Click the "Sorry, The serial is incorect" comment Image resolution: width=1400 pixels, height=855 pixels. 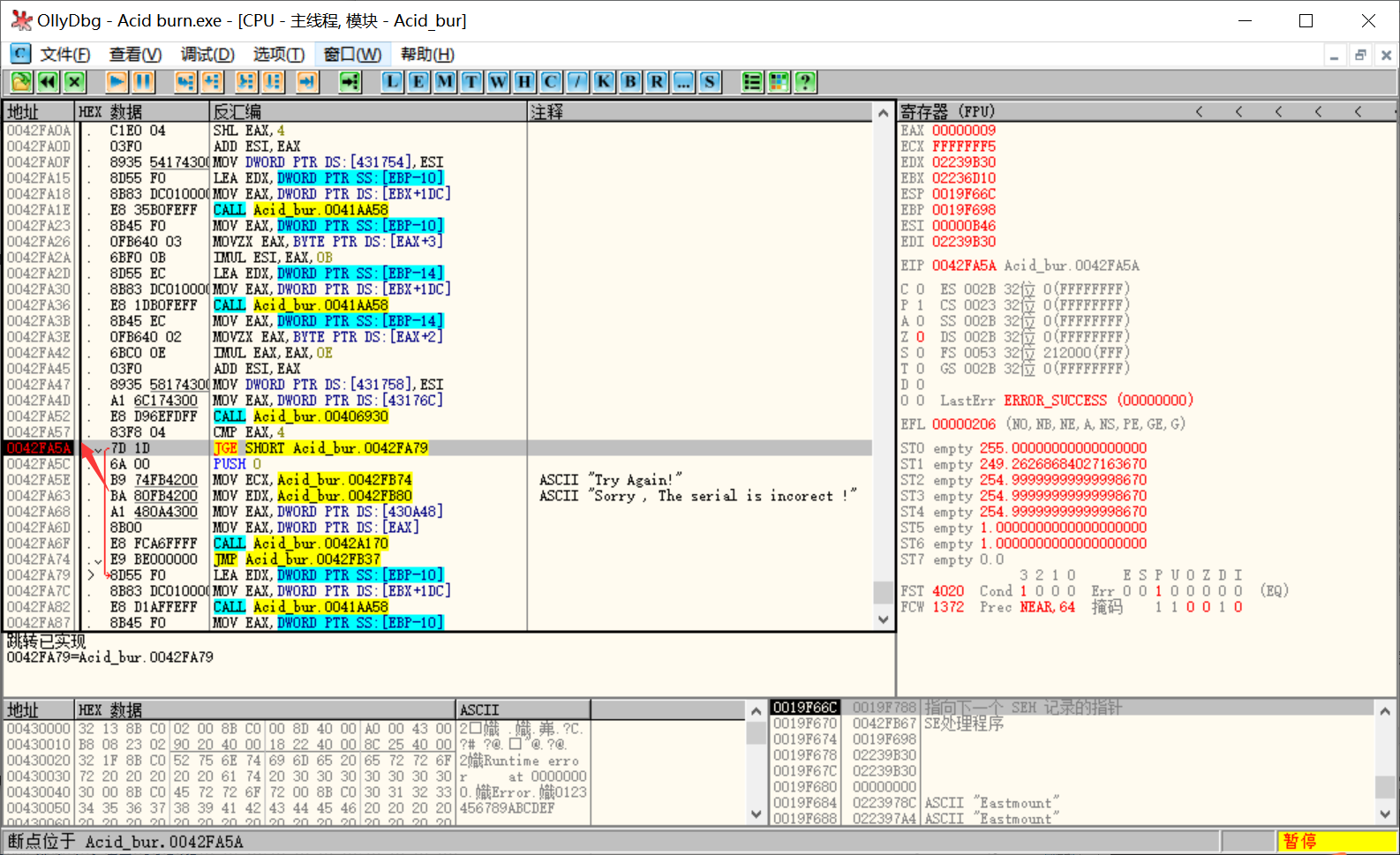click(x=698, y=496)
